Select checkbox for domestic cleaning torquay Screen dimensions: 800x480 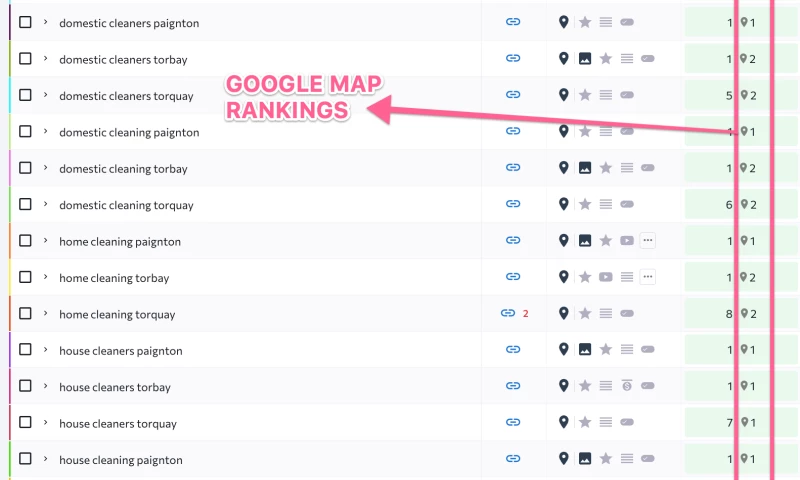click(x=26, y=204)
